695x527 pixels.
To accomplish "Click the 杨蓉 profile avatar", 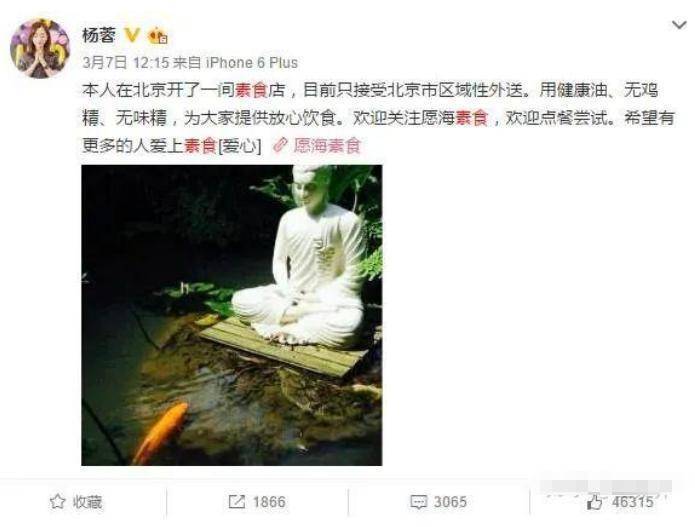I will pyautogui.click(x=40, y=48).
